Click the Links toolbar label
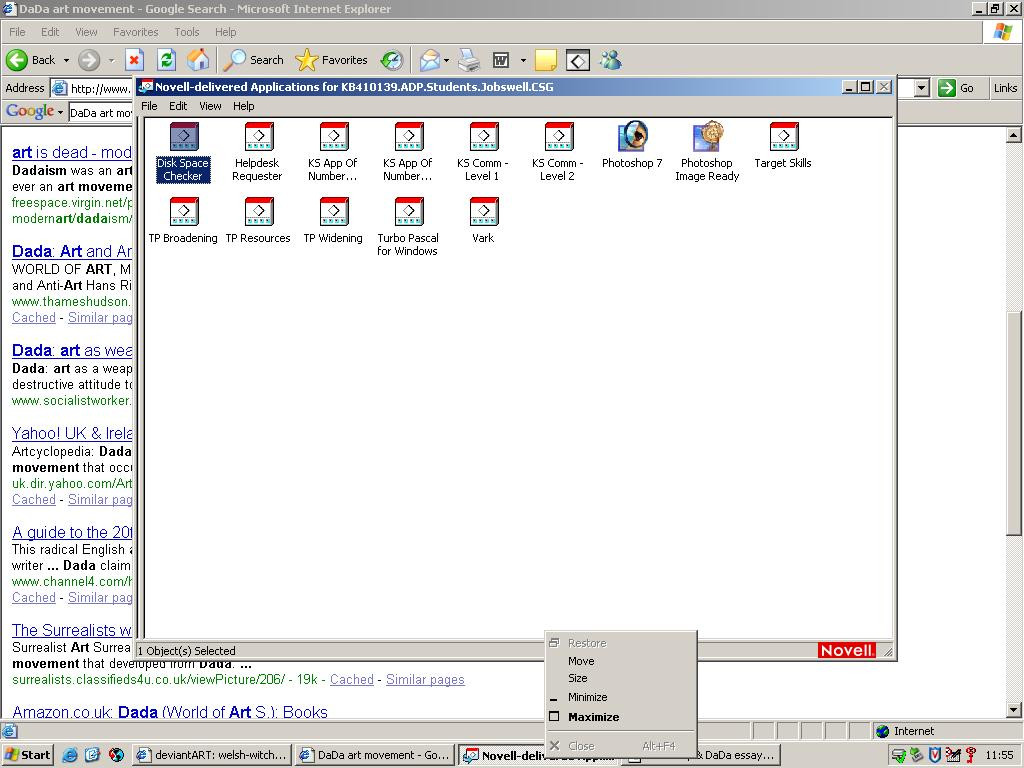 (x=1005, y=88)
